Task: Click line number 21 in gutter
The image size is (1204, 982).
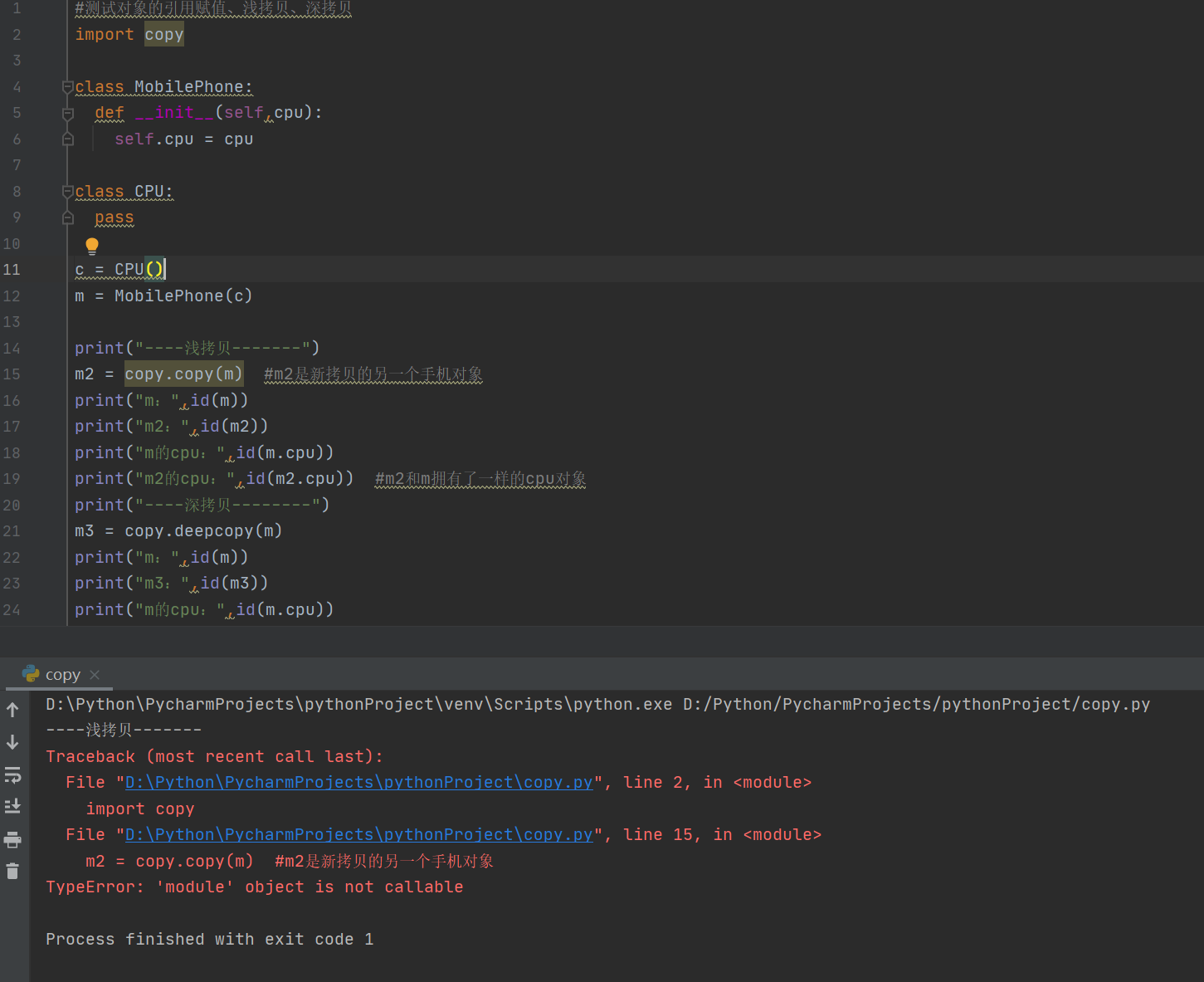Action: point(12,531)
